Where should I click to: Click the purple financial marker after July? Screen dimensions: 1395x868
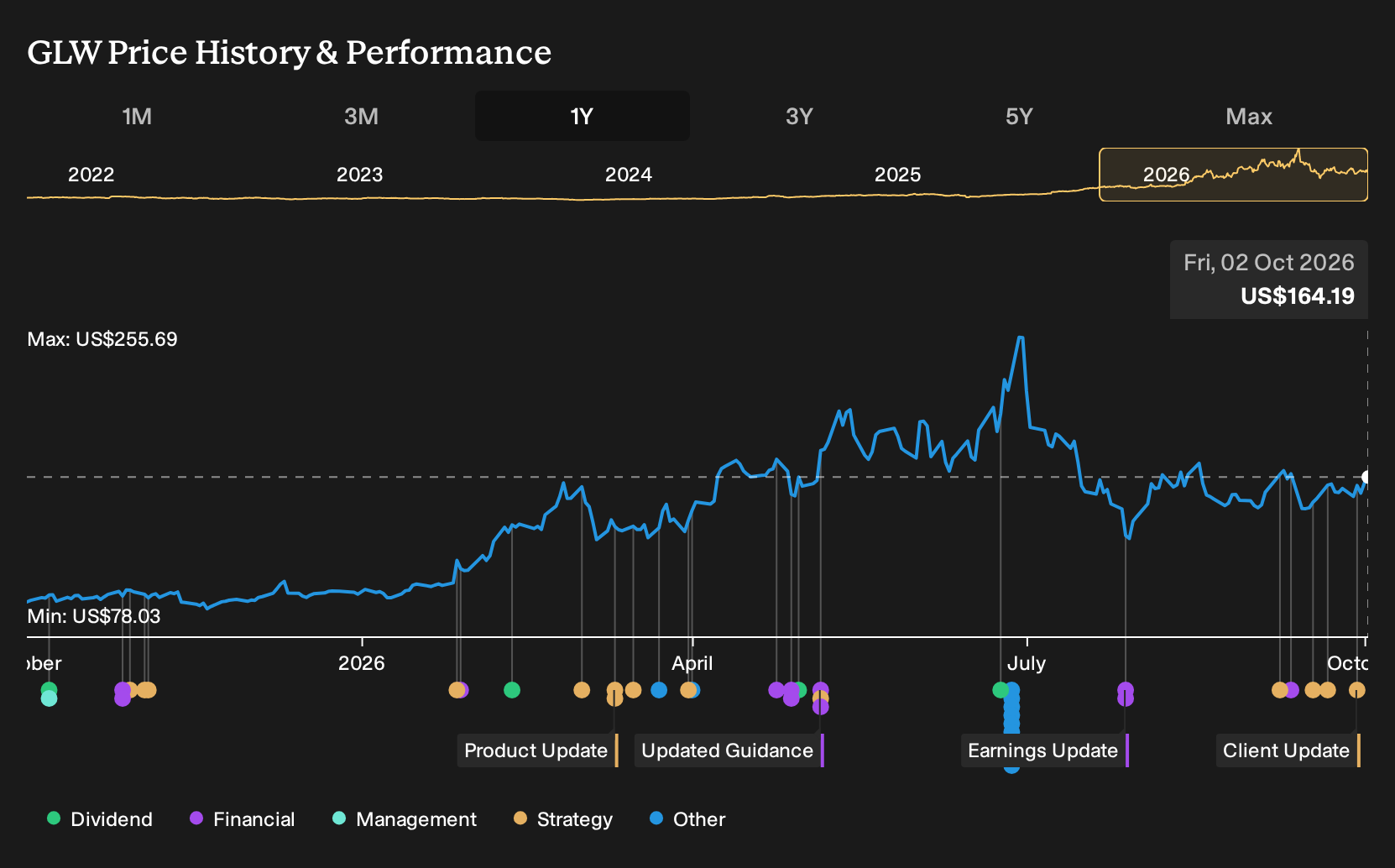pos(1126,690)
